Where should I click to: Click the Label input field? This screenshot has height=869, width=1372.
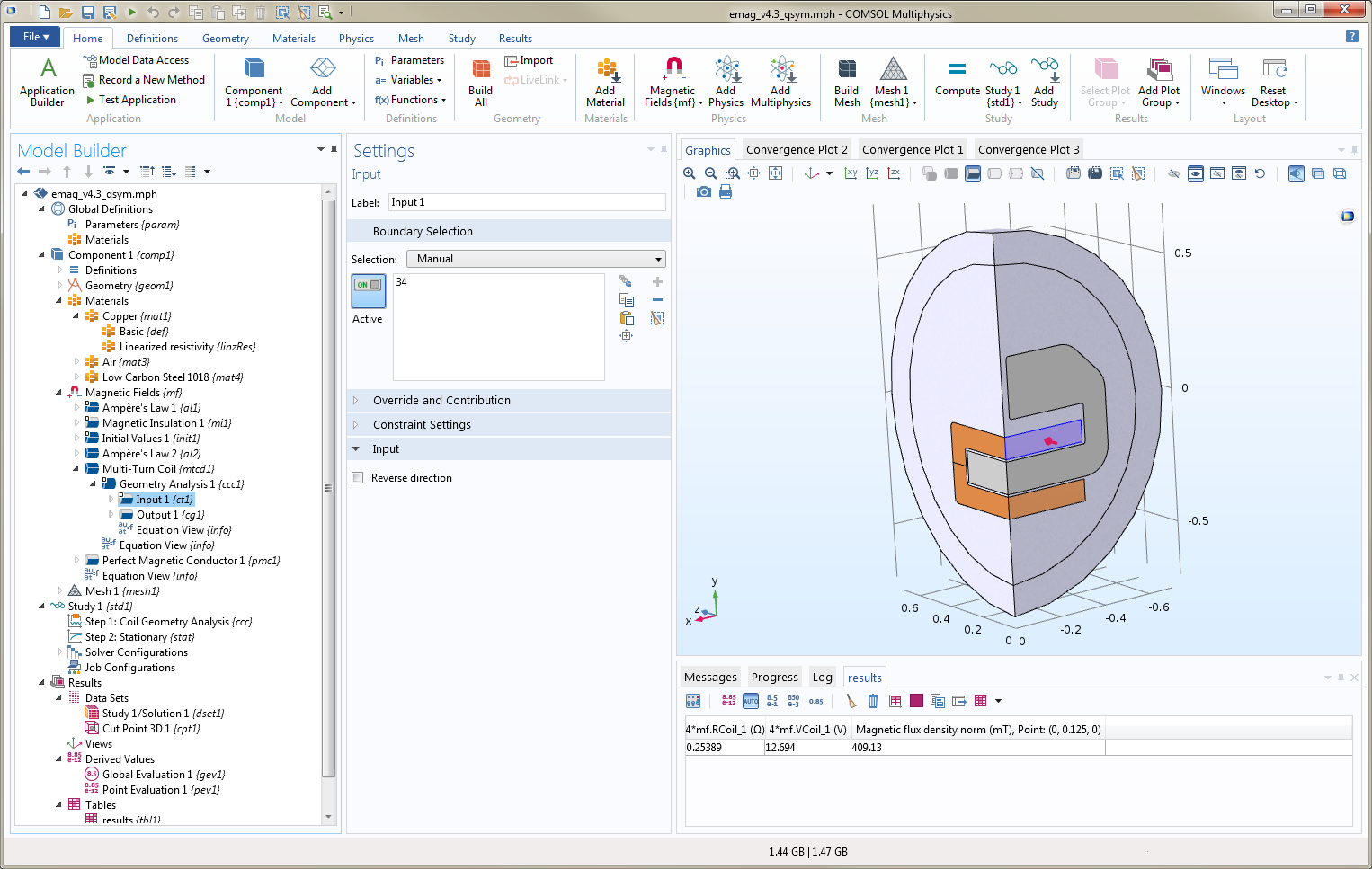(527, 203)
